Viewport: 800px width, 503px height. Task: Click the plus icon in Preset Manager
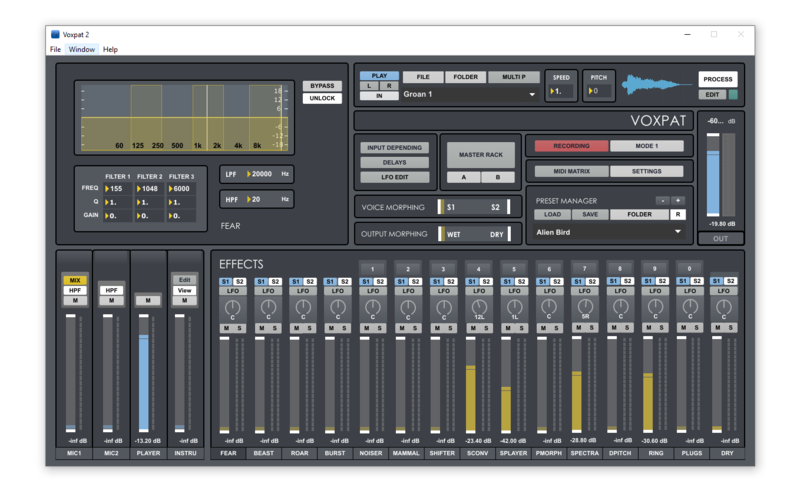678,201
